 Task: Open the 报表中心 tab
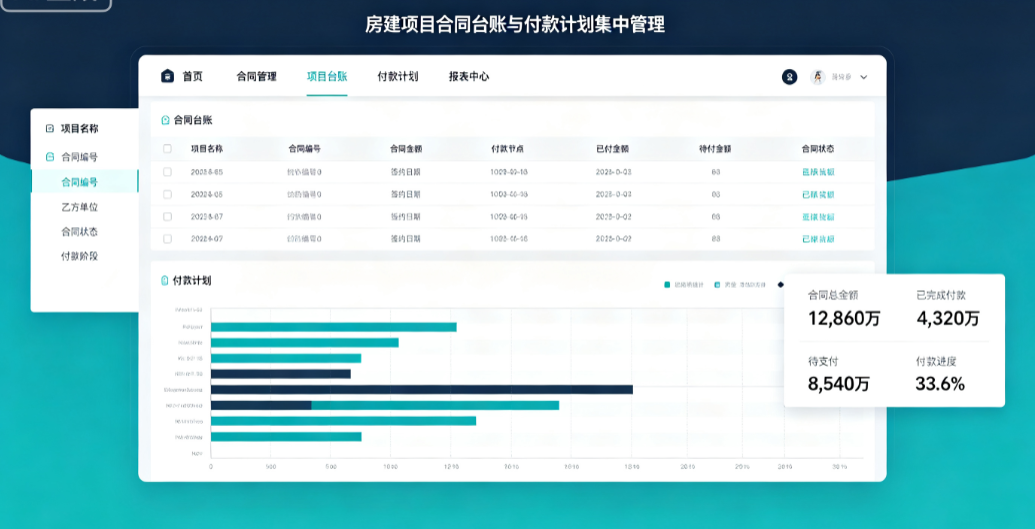point(469,77)
